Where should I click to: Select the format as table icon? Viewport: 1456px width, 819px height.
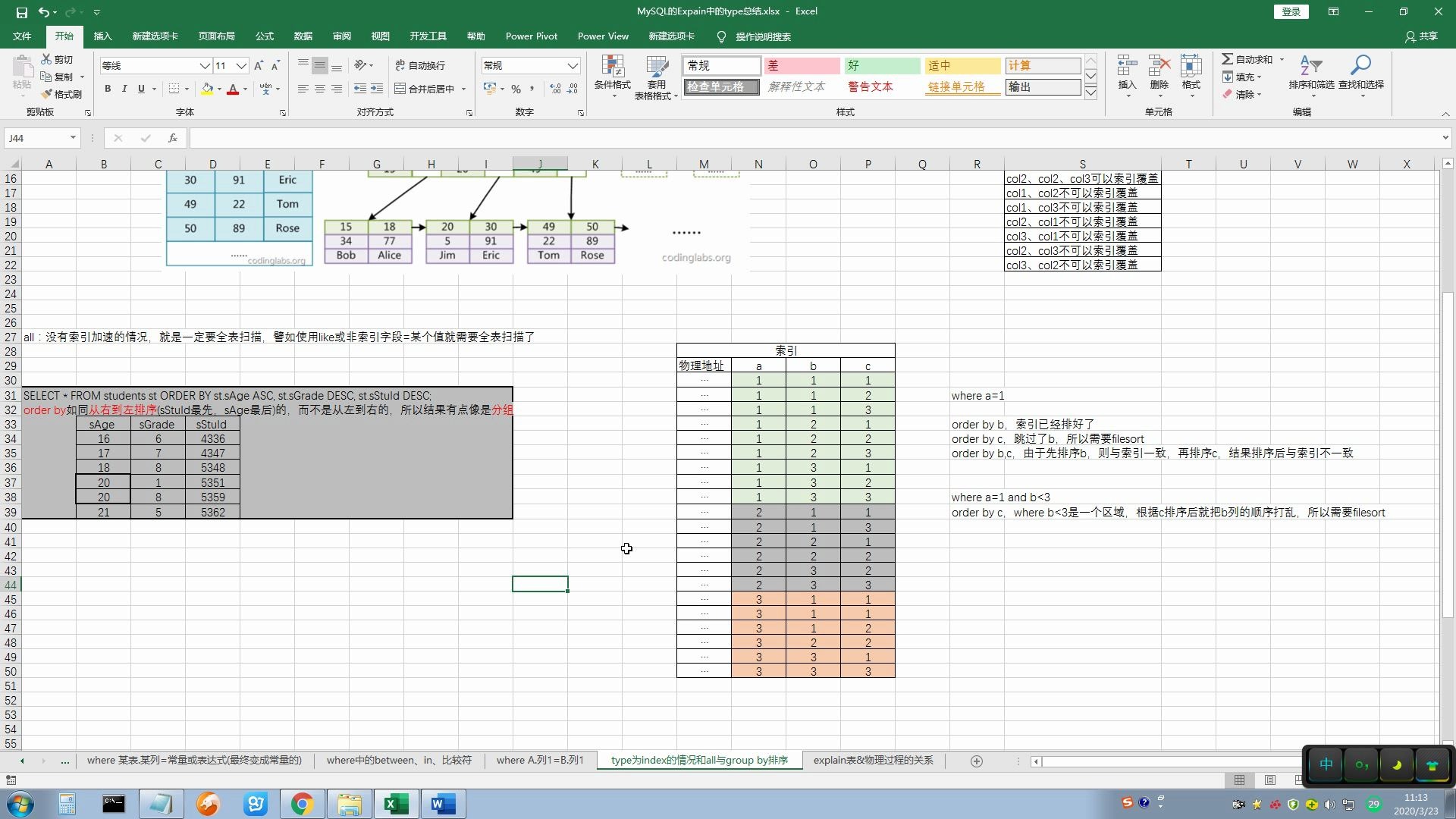(x=655, y=78)
